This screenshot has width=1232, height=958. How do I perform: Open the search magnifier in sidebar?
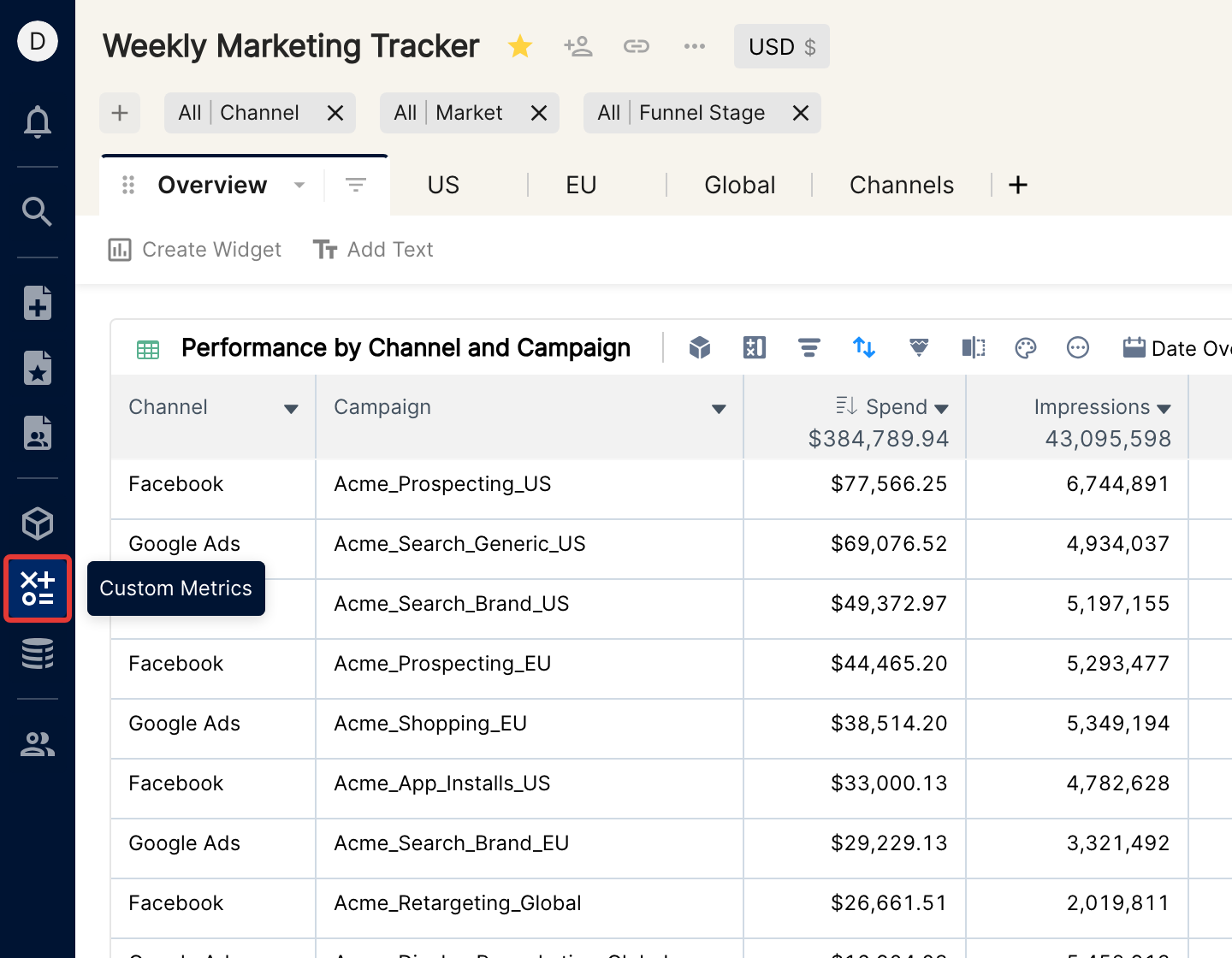[x=38, y=211]
